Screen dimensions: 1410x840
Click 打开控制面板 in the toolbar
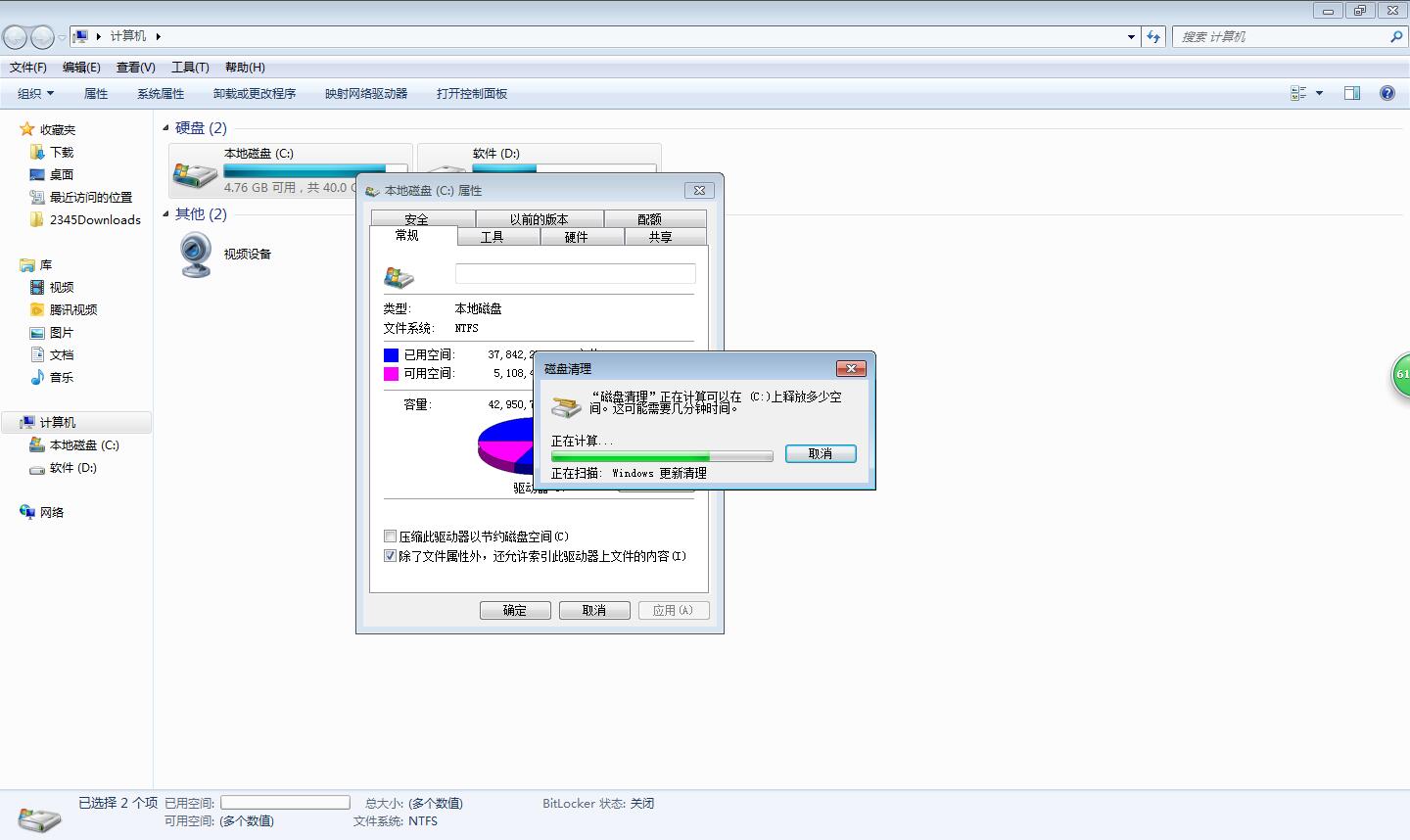pyautogui.click(x=472, y=93)
